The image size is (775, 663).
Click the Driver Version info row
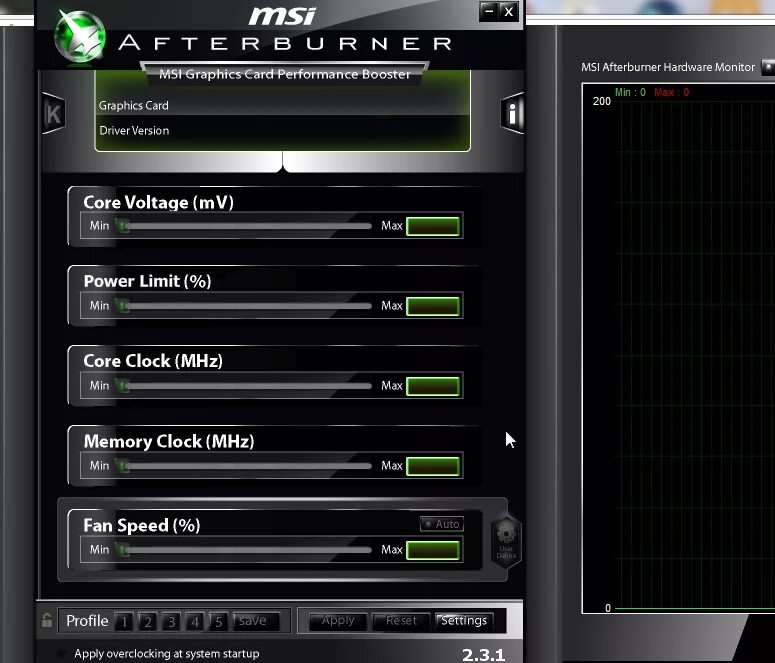282,131
